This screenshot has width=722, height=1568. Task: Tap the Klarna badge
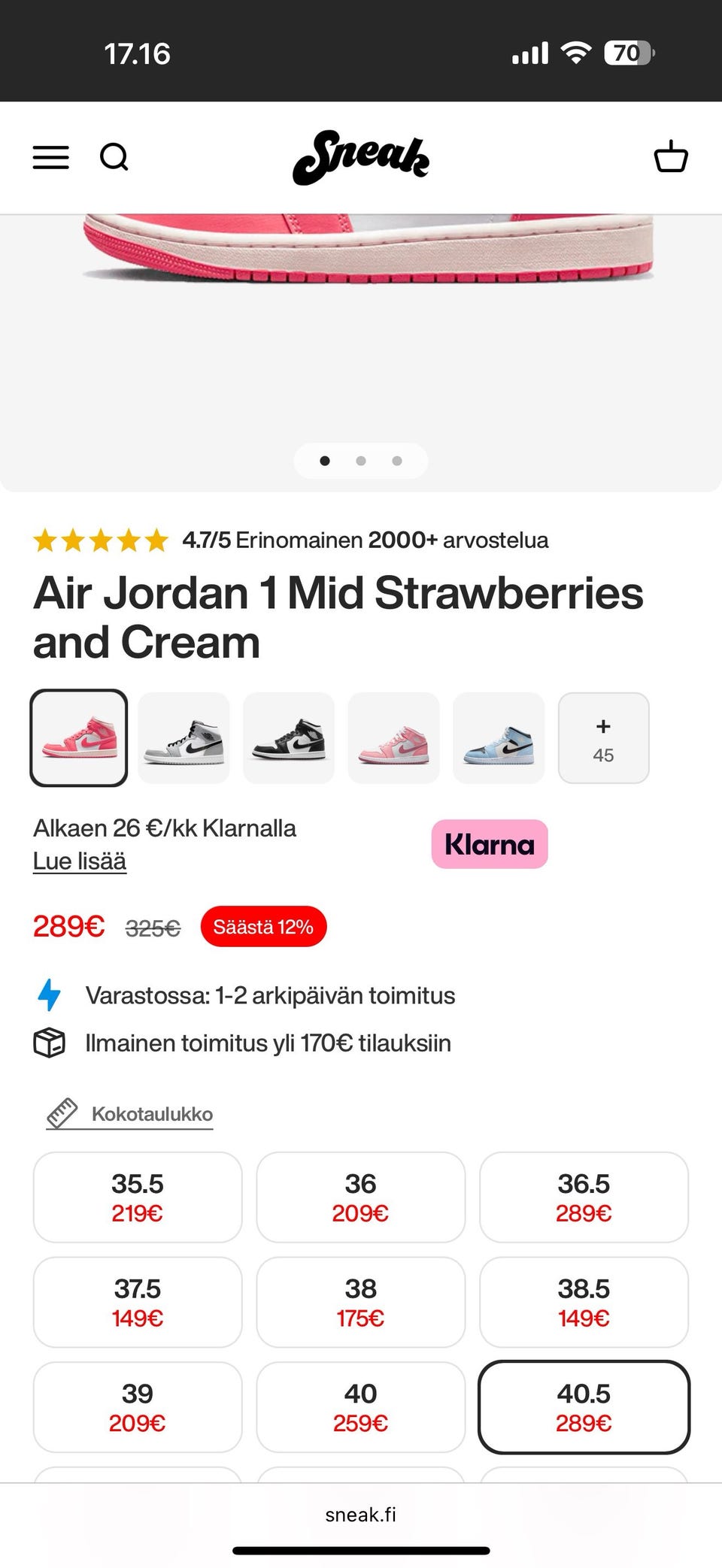[490, 844]
